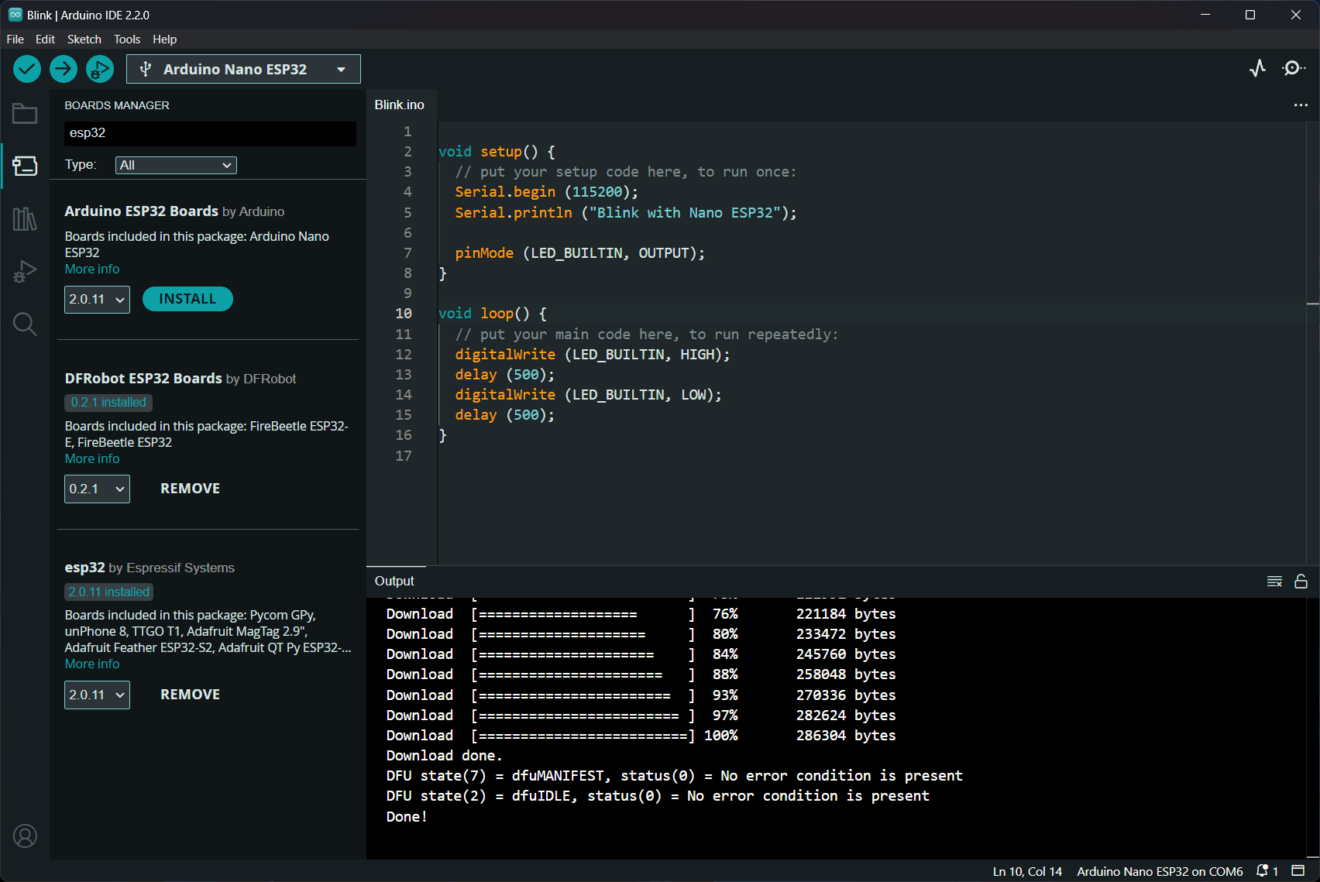The width and height of the screenshot is (1320, 882).
Task: Click the boards search field containing esp32
Action: pos(210,133)
